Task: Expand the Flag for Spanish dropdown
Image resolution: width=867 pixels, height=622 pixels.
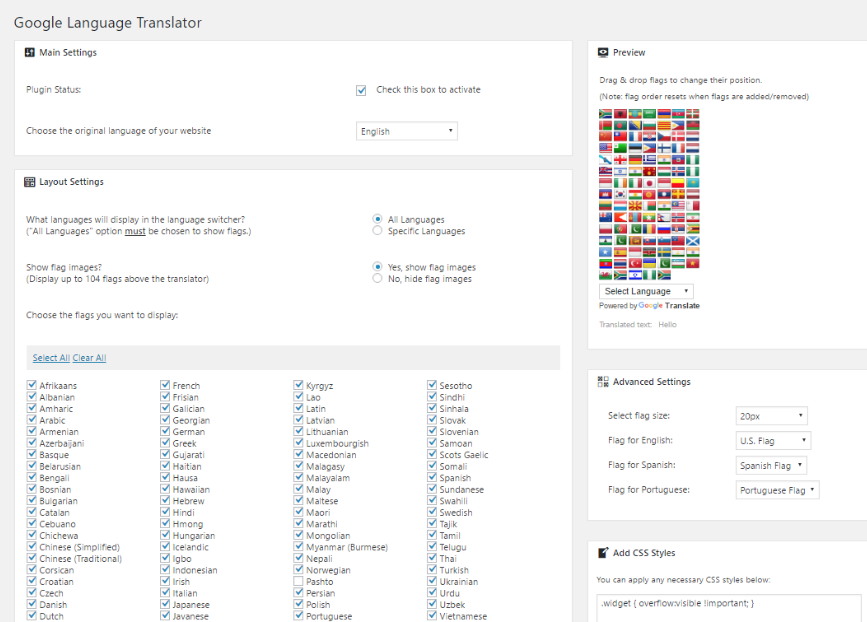Action: pos(771,466)
